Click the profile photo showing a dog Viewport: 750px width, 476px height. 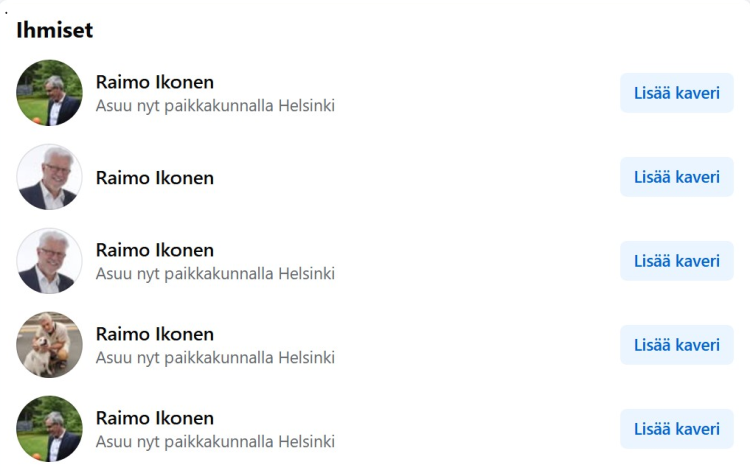coord(49,345)
